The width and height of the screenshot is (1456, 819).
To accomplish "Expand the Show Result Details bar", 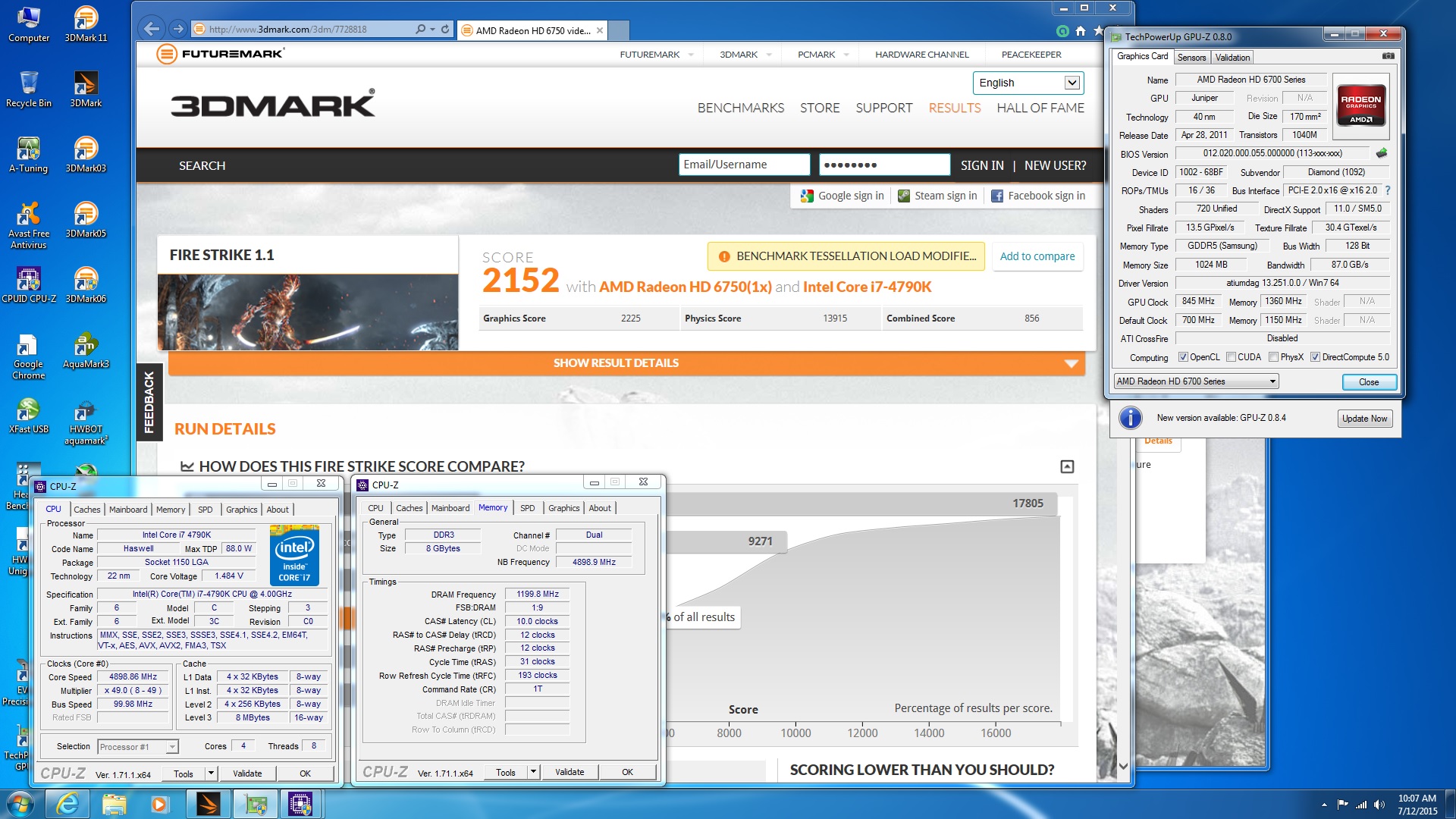I will coord(626,363).
